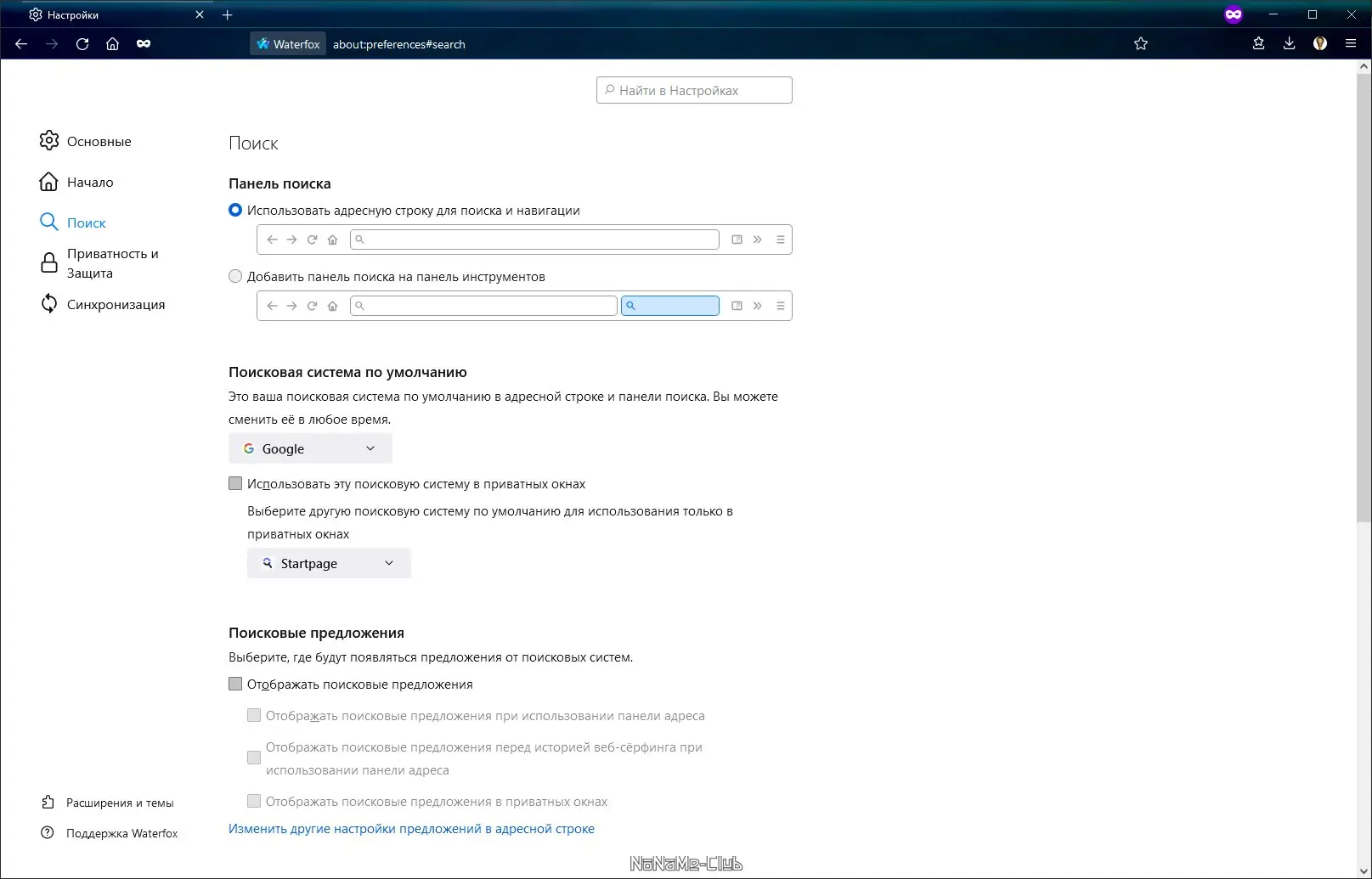
Task: Focus the 'Найти в Настройках' search field
Action: 694,90
